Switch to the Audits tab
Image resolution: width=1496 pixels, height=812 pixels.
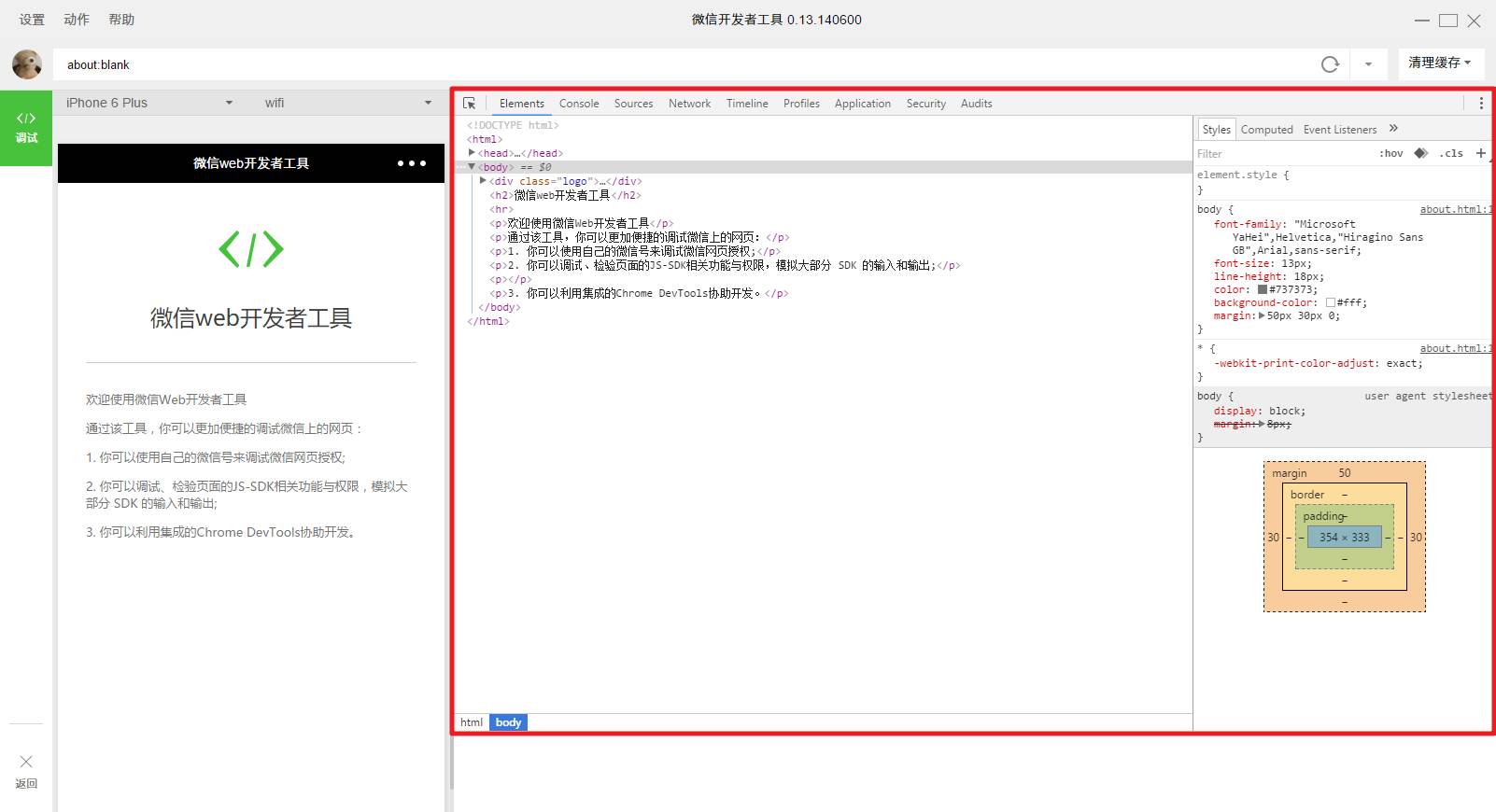[976, 104]
